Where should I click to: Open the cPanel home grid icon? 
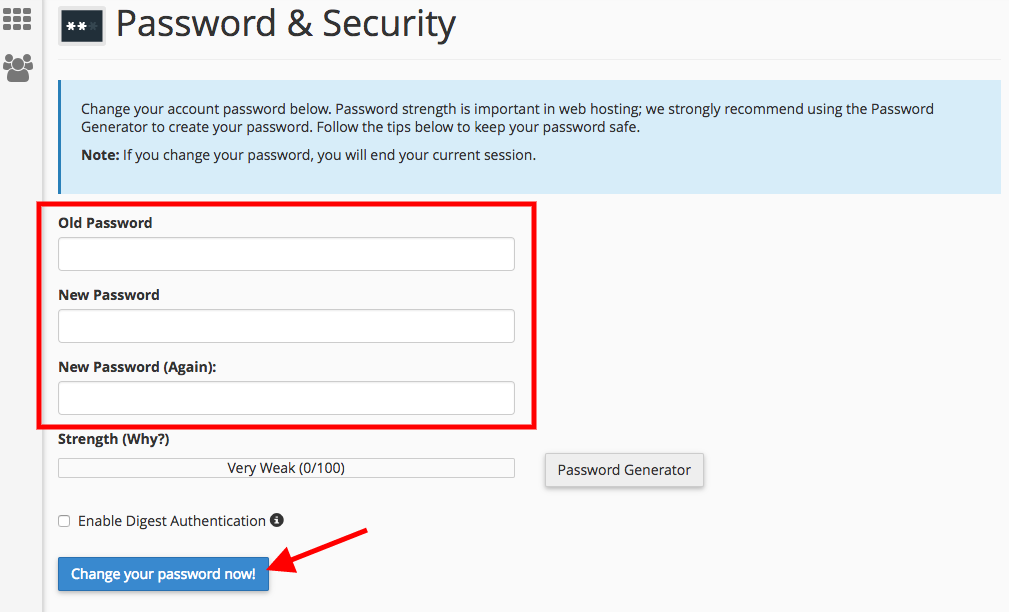pyautogui.click(x=17, y=19)
